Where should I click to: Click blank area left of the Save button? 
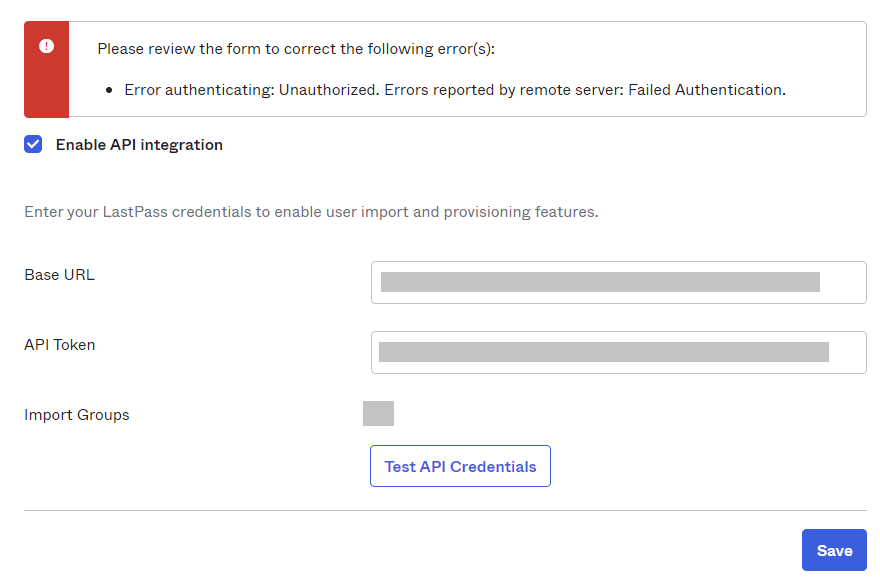[500, 550]
